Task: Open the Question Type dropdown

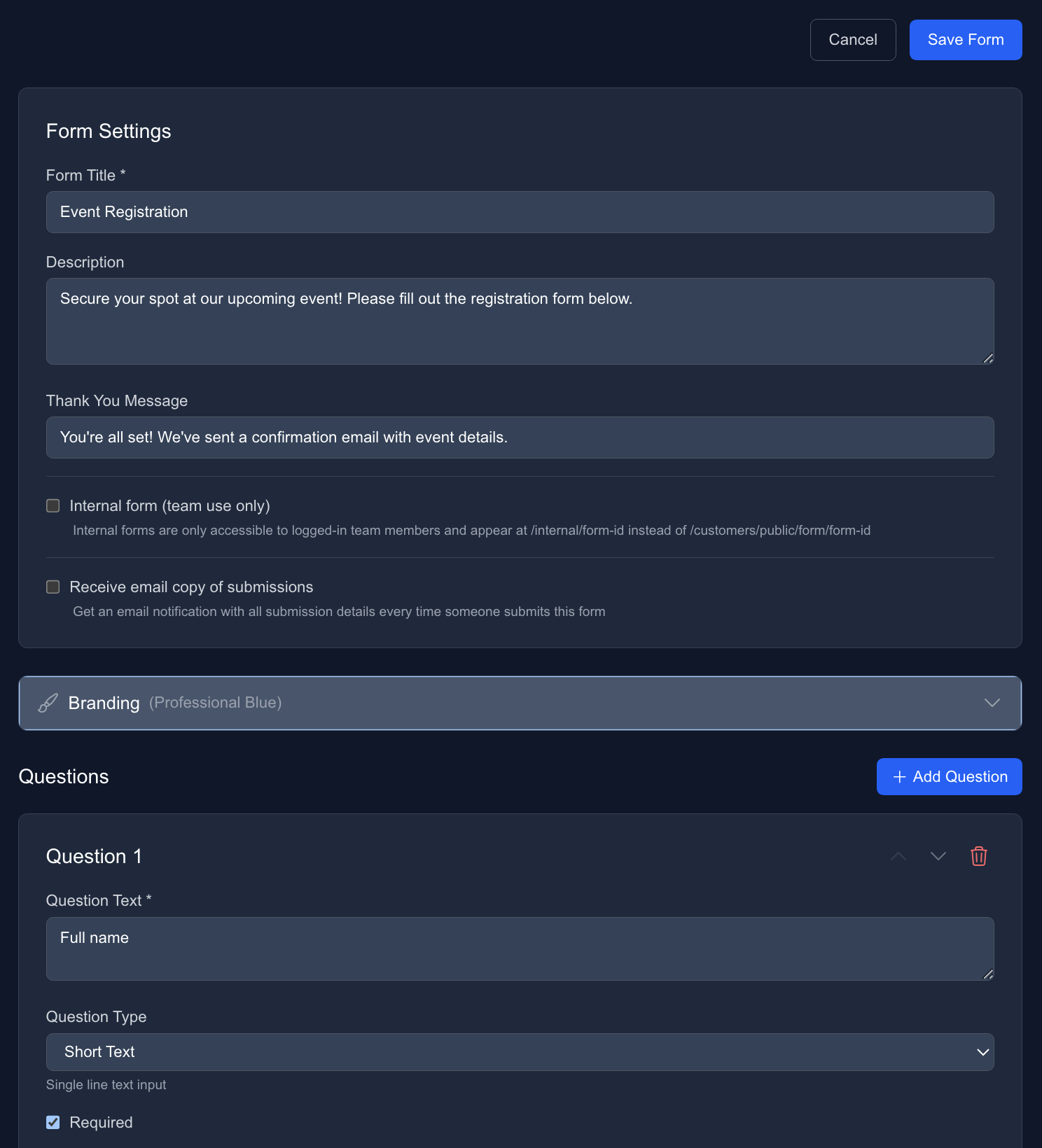Action: pos(520,1051)
